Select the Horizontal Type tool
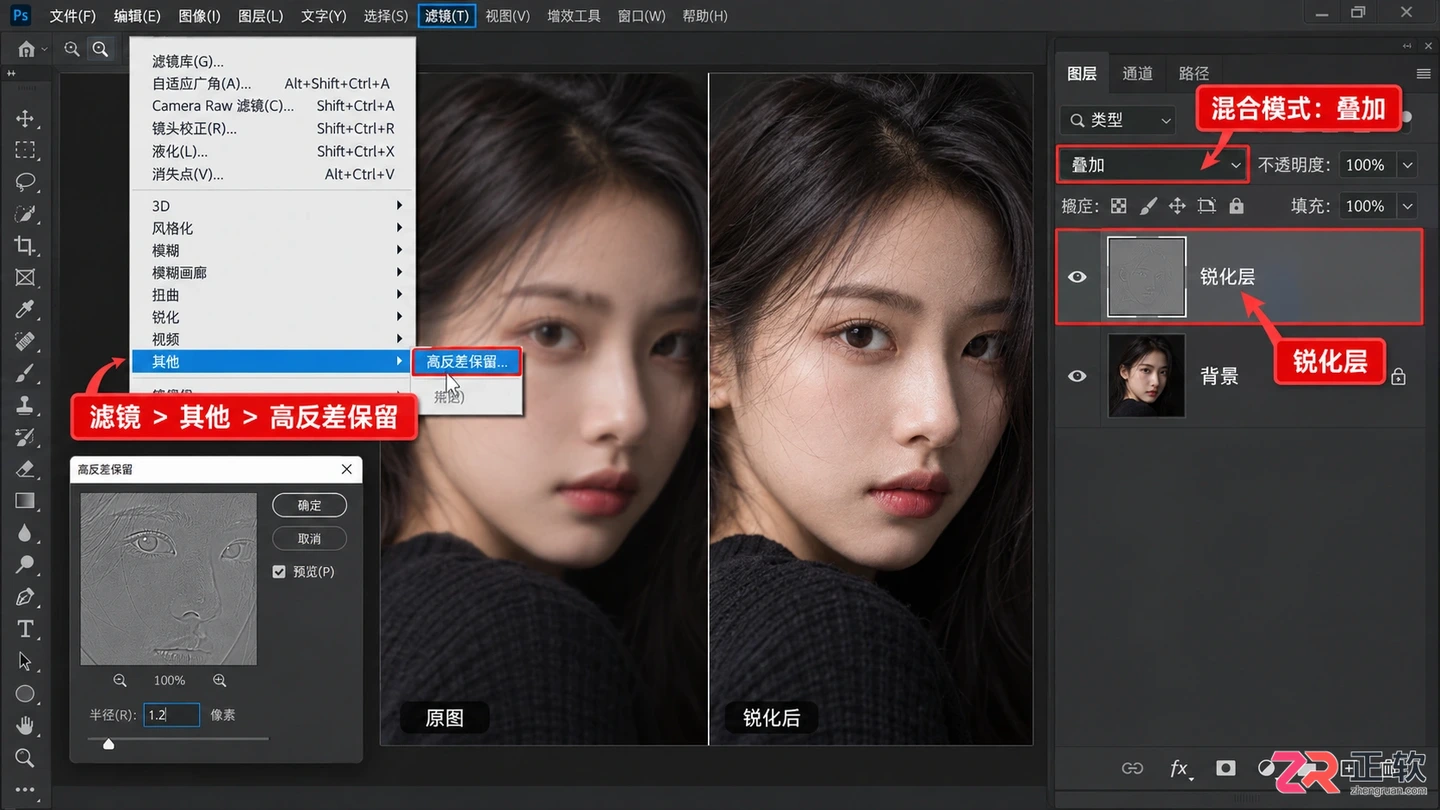 (x=25, y=629)
